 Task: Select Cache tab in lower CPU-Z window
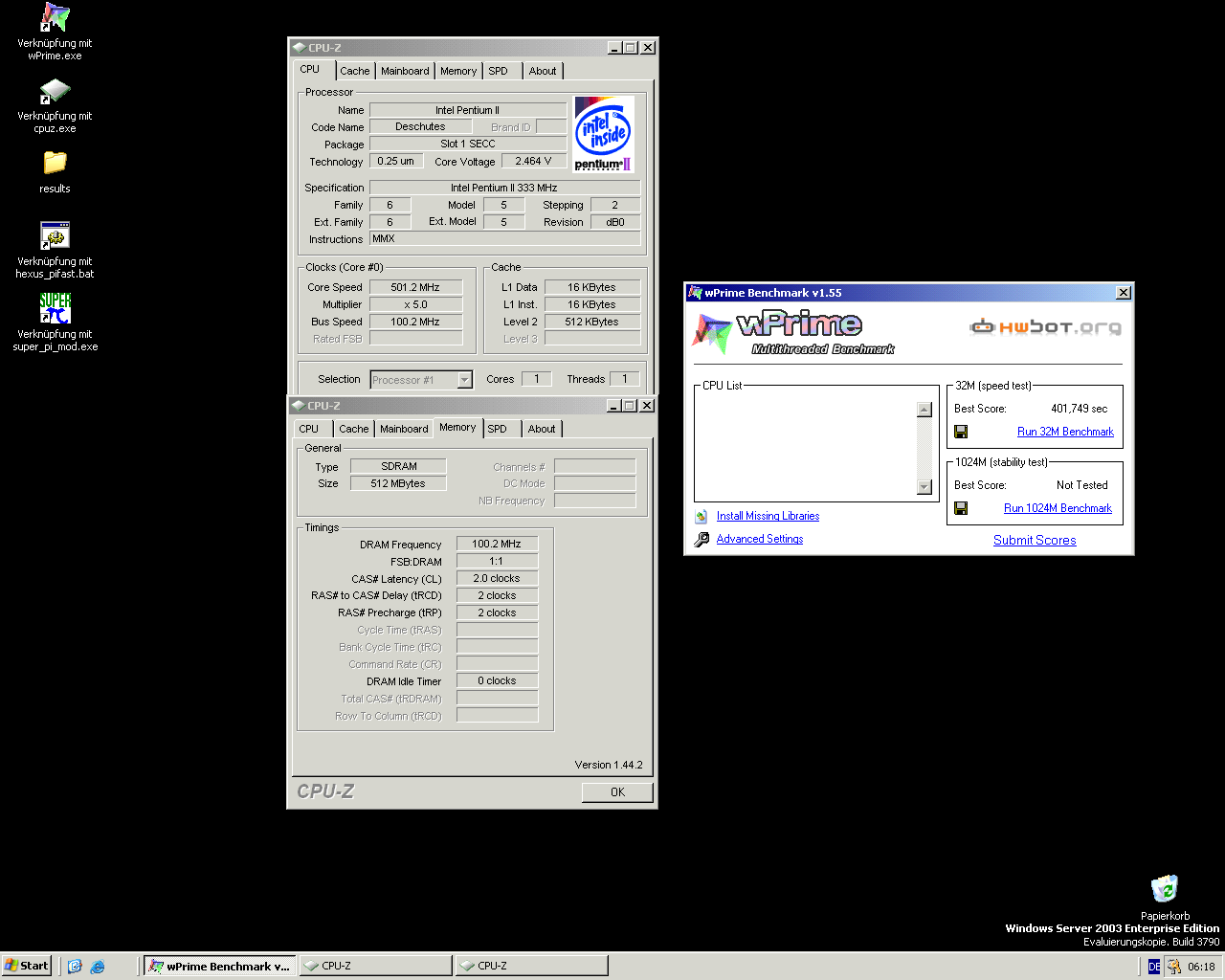pyautogui.click(x=354, y=429)
